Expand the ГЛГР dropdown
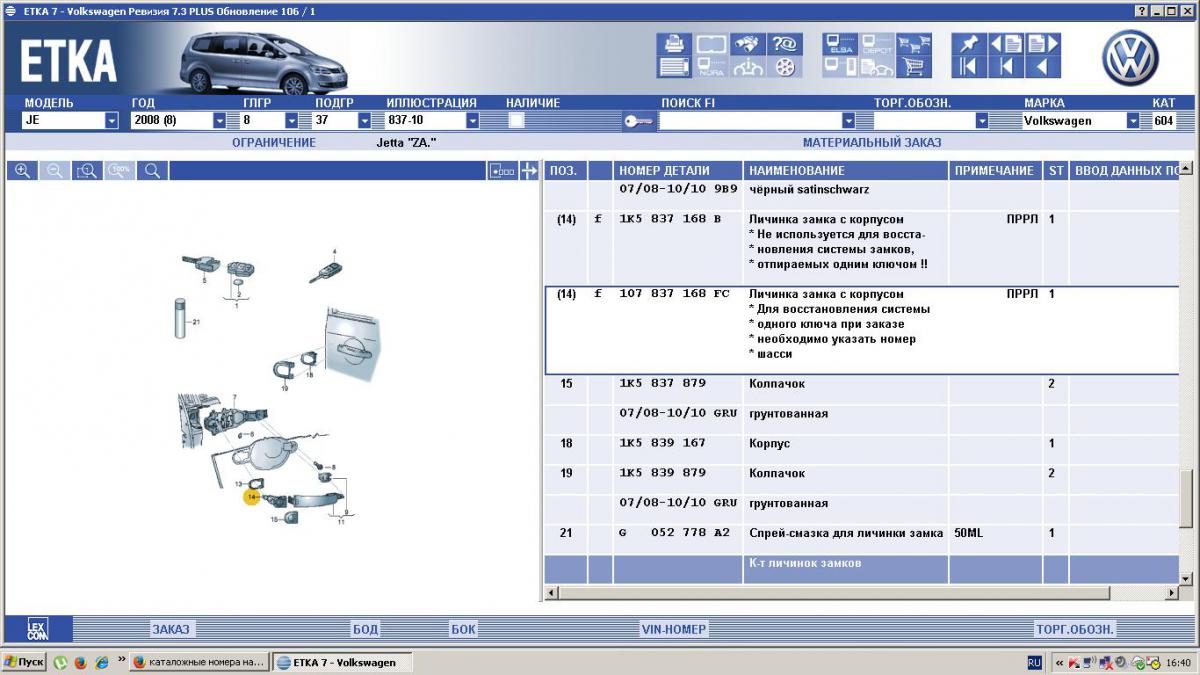1200x675 pixels. (291, 121)
